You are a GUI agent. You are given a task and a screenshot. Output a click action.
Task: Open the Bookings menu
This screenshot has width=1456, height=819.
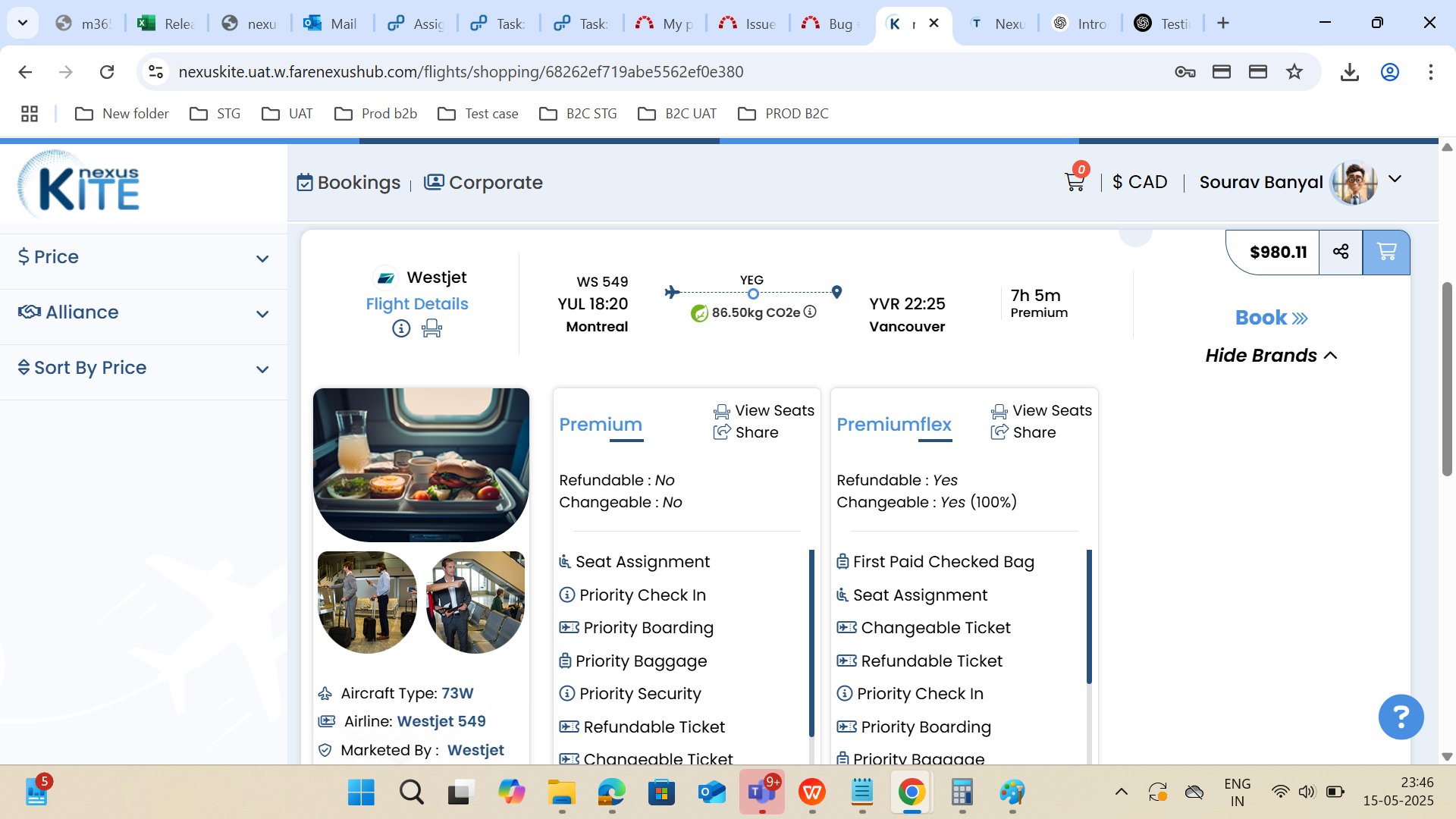pos(348,183)
